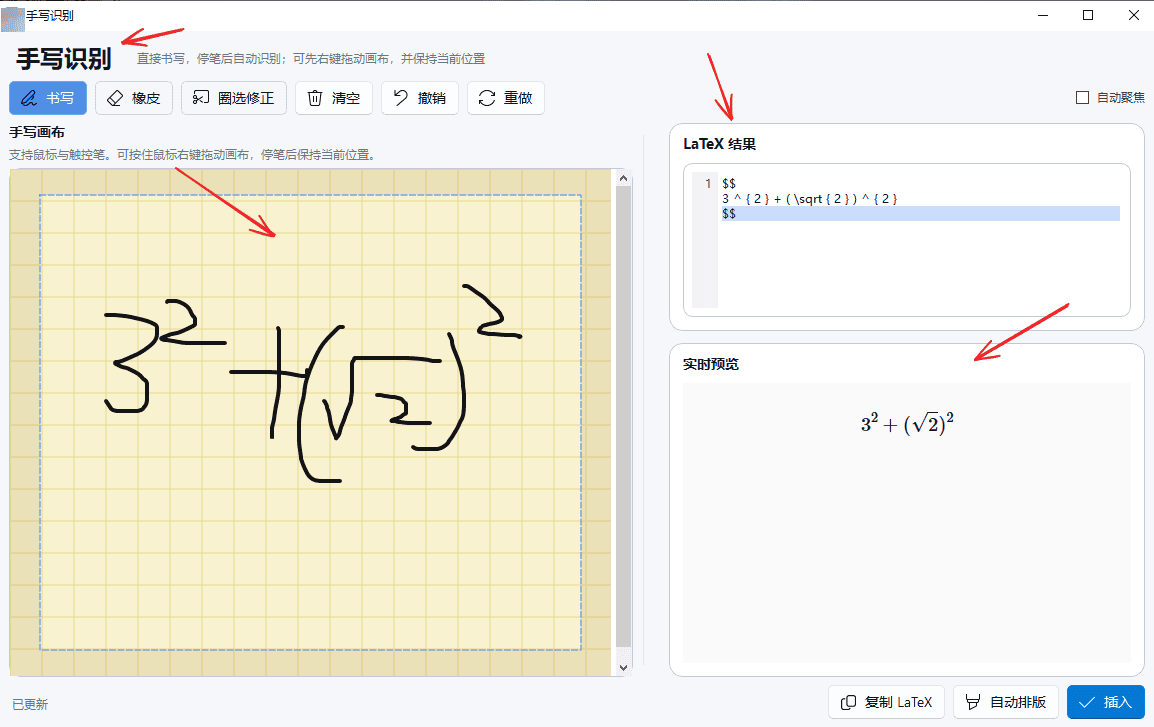Enable the 自动聚焦 checkbox
This screenshot has height=727, width=1154.
1083,97
